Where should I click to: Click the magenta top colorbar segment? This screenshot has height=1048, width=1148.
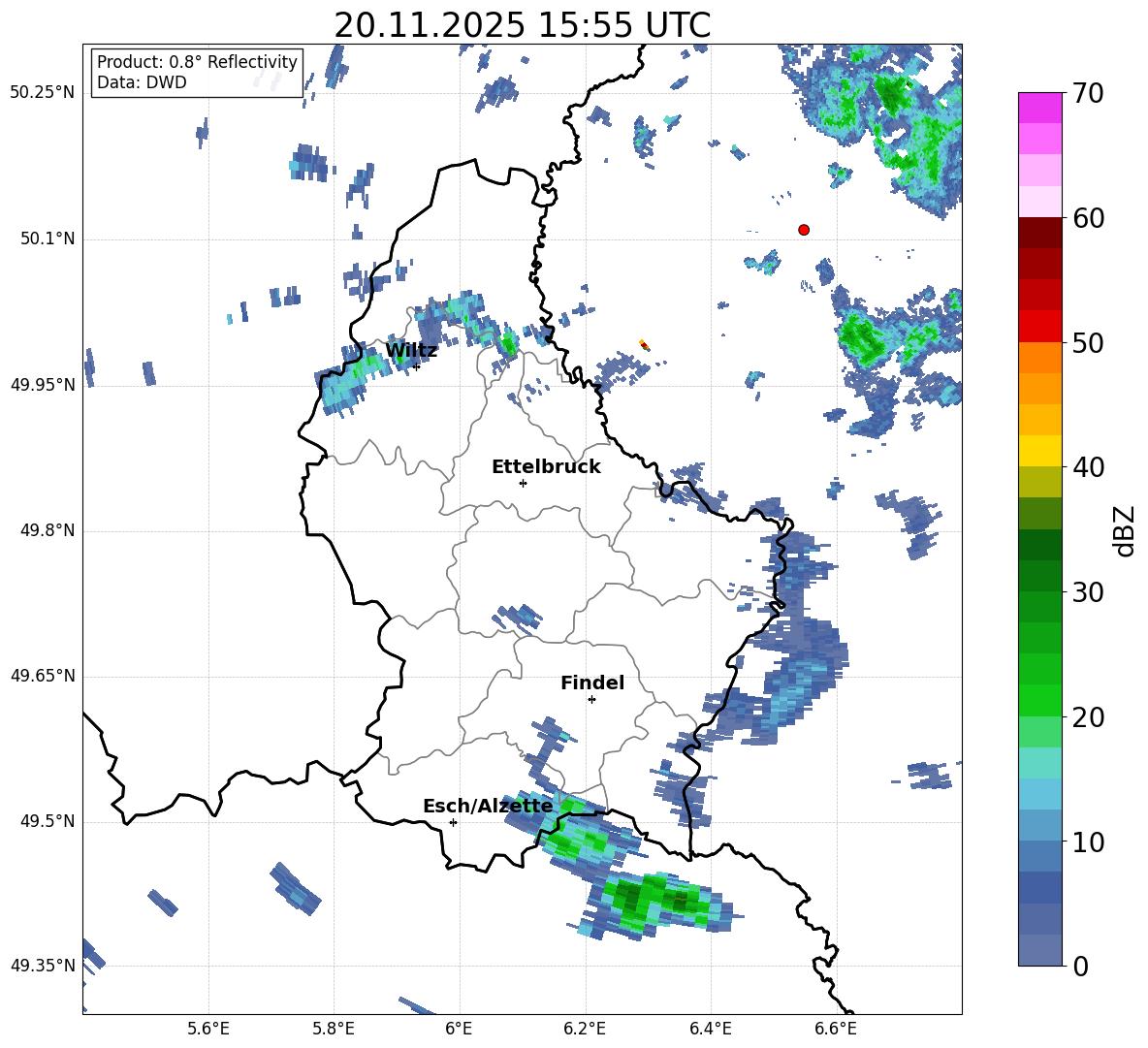[x=1039, y=108]
